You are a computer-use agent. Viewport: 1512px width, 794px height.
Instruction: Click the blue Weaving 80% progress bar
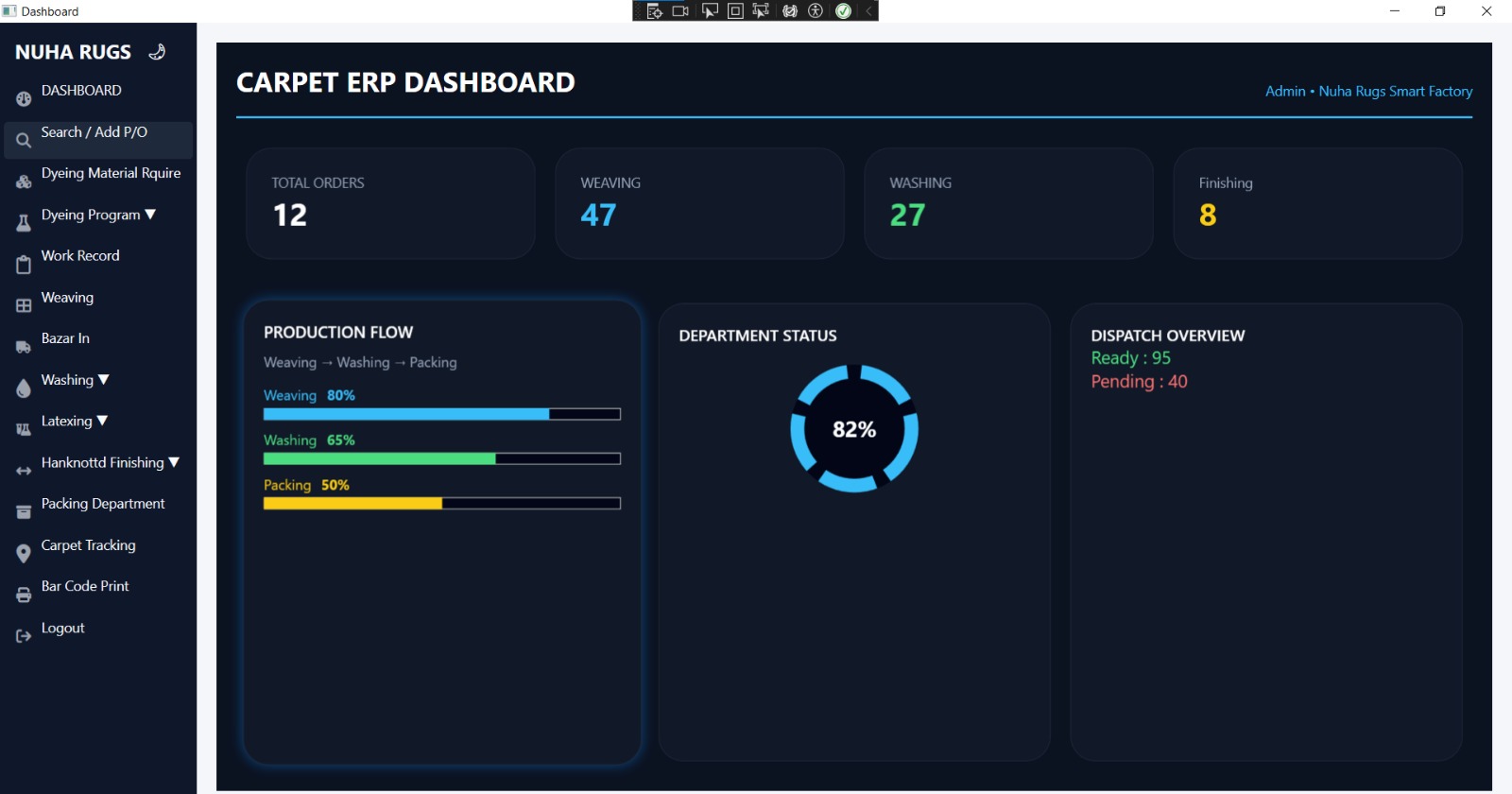(x=441, y=414)
